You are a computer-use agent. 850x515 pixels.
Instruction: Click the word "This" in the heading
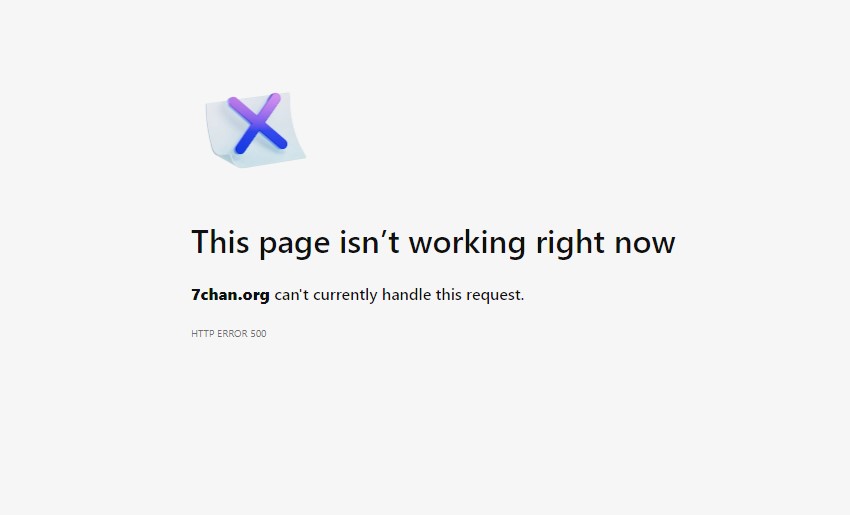pos(220,241)
